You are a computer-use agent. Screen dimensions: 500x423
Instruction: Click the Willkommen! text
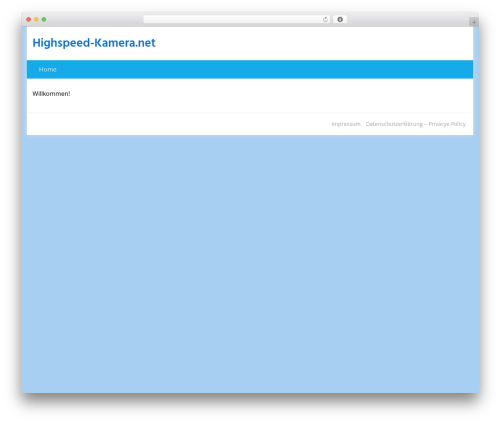click(51, 94)
